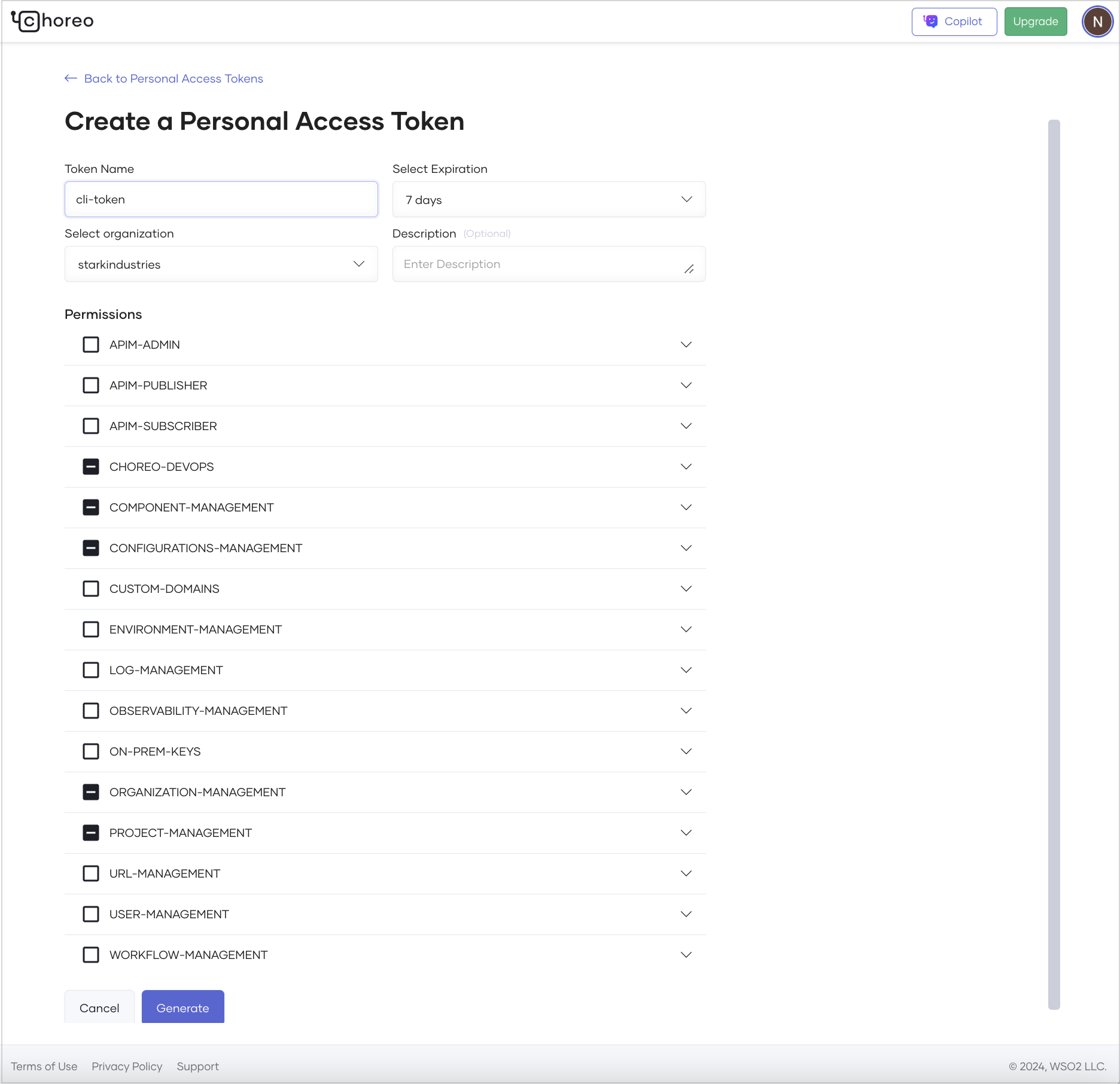The image size is (1120, 1084).
Task: Open the user avatar N menu
Action: (1097, 22)
